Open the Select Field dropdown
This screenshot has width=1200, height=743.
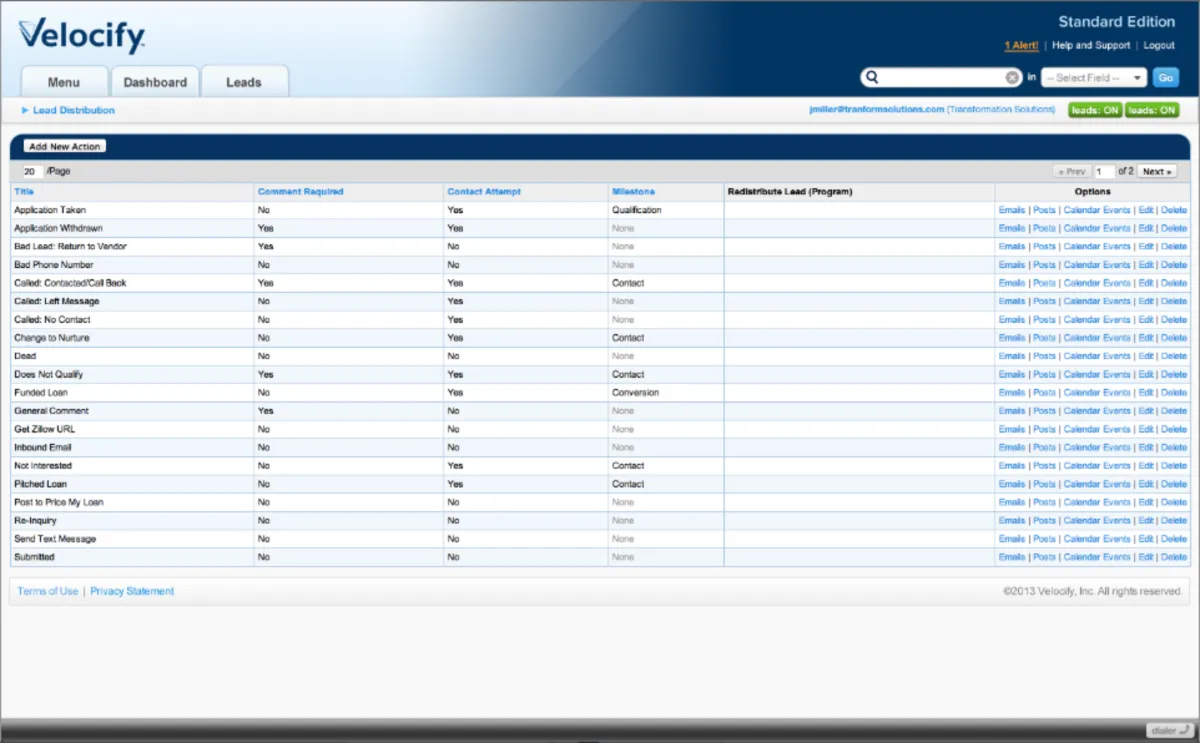pyautogui.click(x=1094, y=77)
